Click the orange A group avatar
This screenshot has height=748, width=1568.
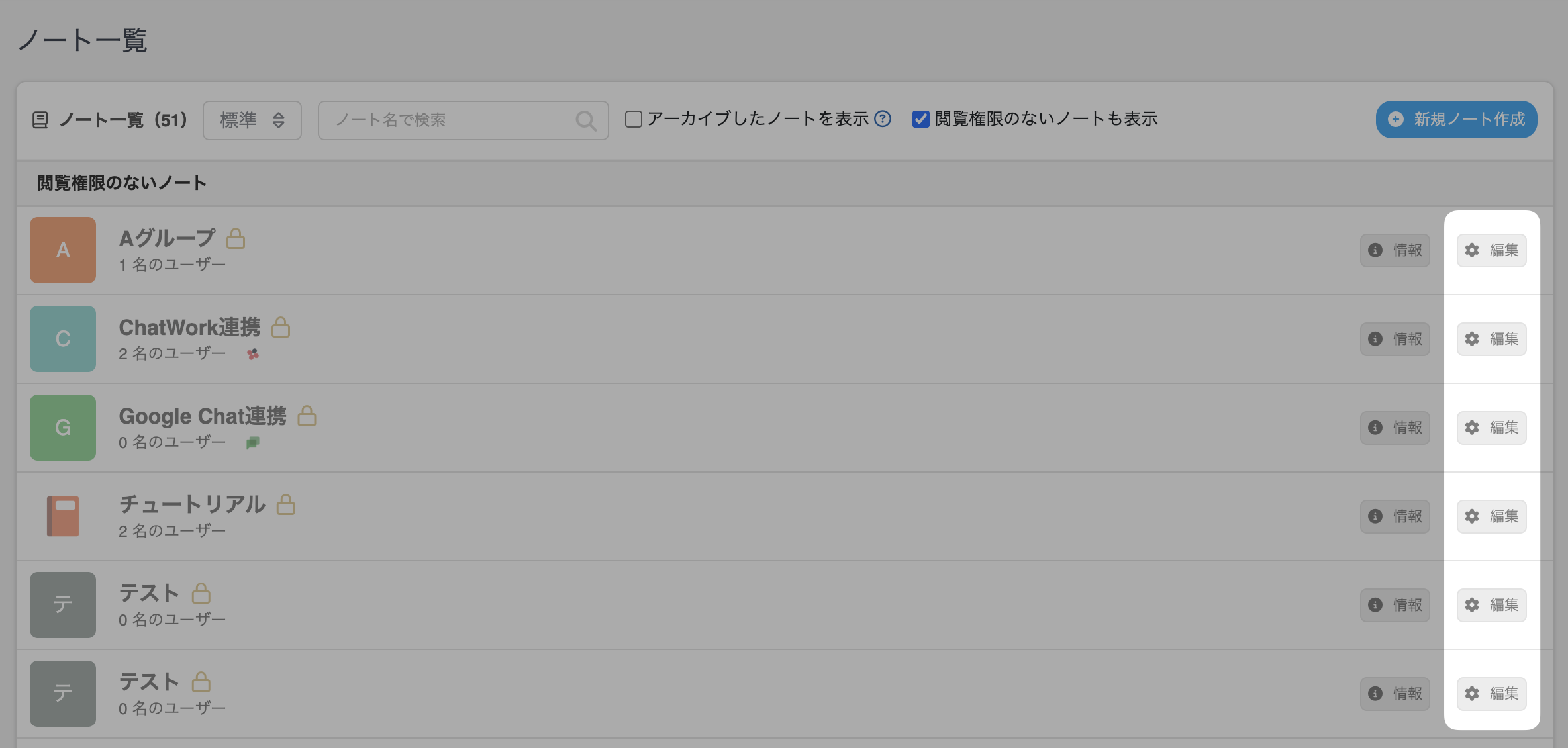click(63, 250)
